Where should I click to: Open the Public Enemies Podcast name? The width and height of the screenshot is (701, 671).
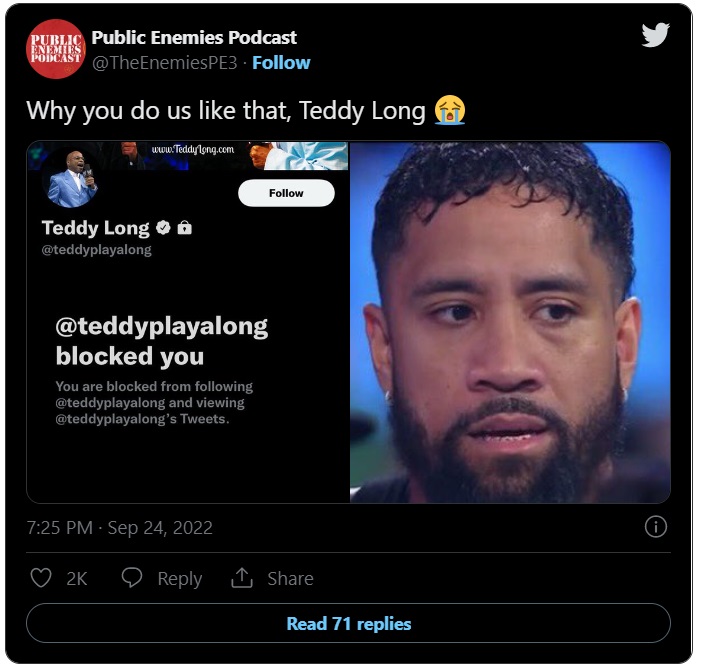tap(194, 38)
